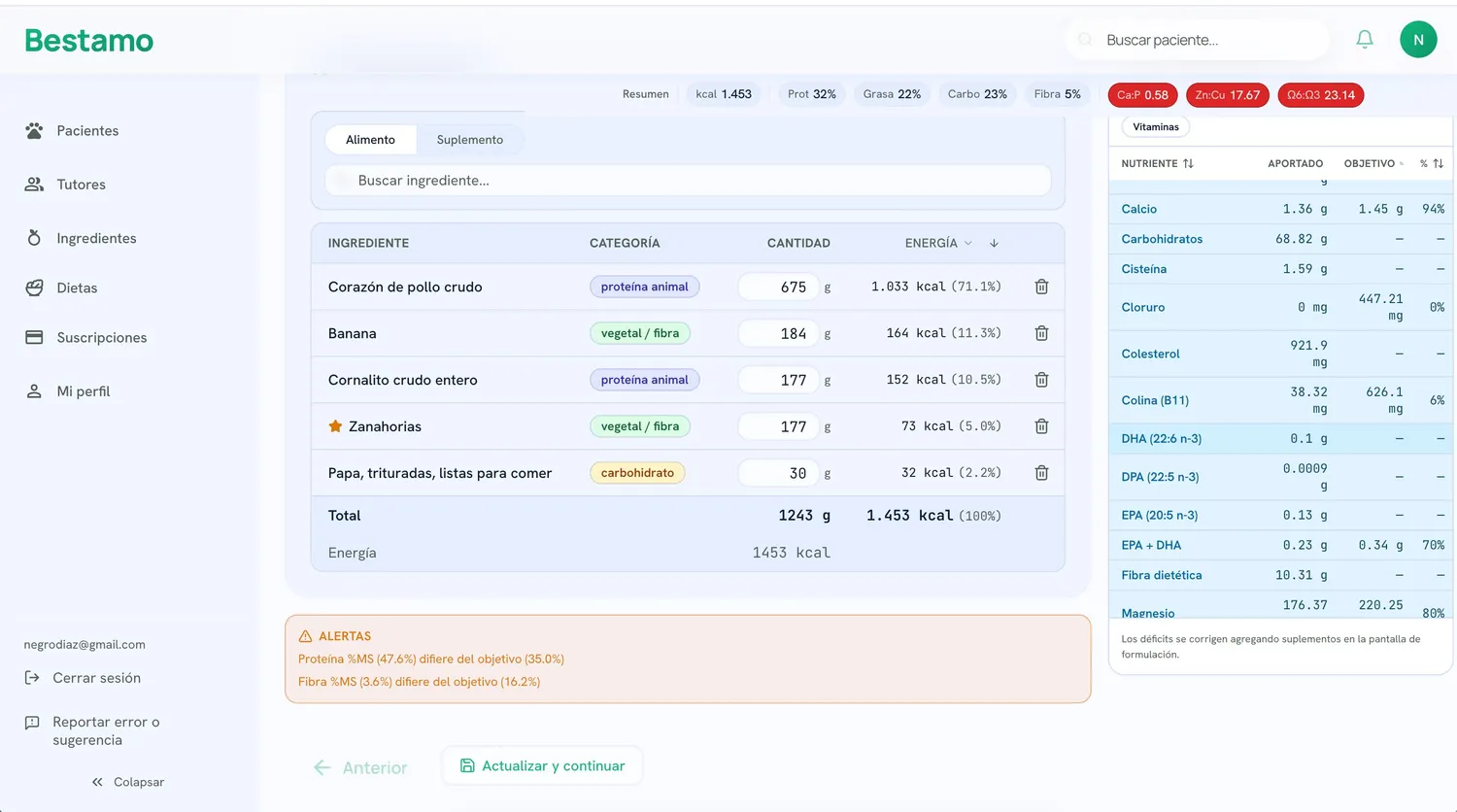Collapse the sidebar with Colapsar
Viewport: 1457px width, 812px height.
click(128, 782)
